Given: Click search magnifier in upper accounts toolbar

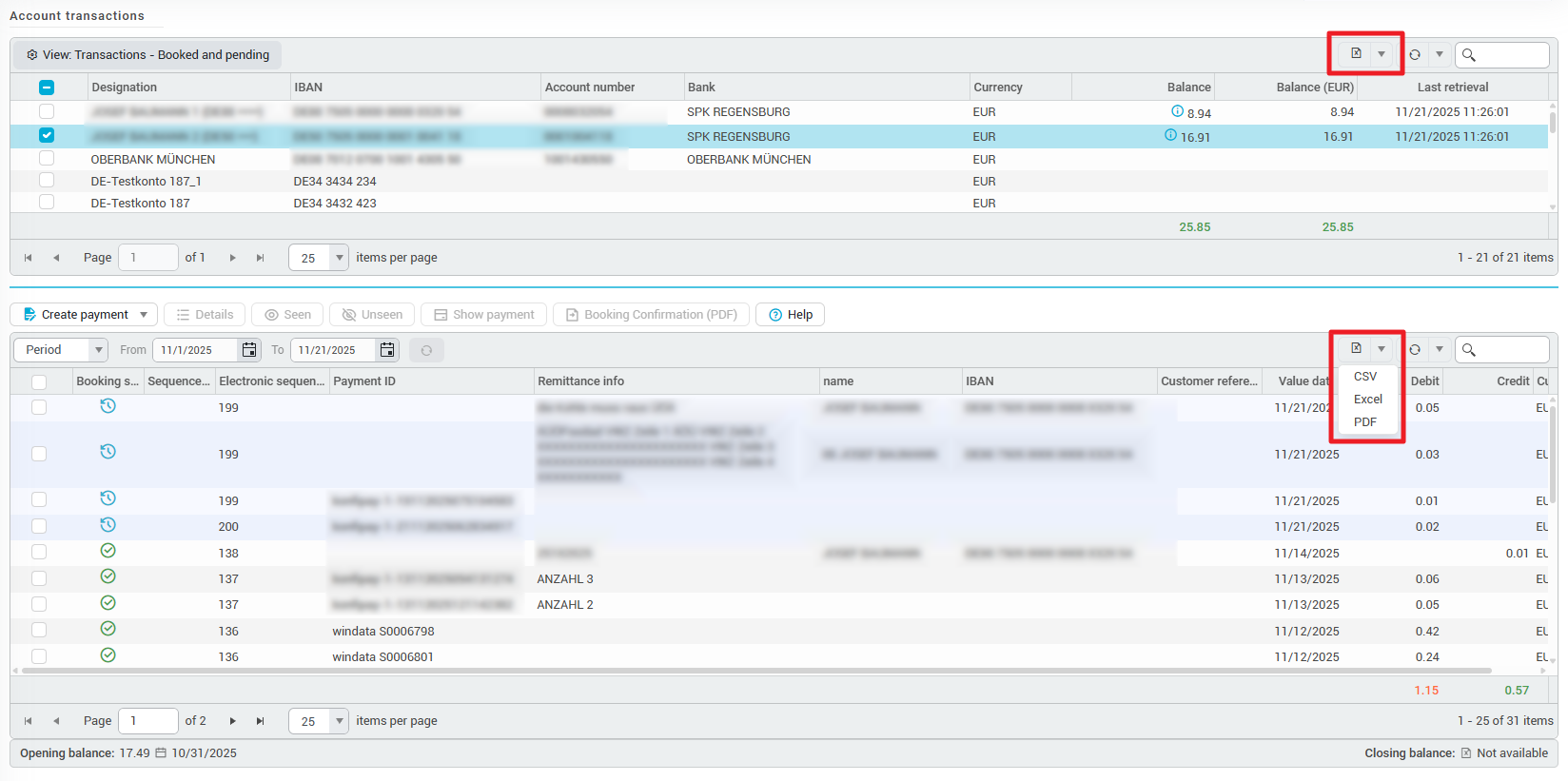Looking at the screenshot, I should pyautogui.click(x=1469, y=55).
